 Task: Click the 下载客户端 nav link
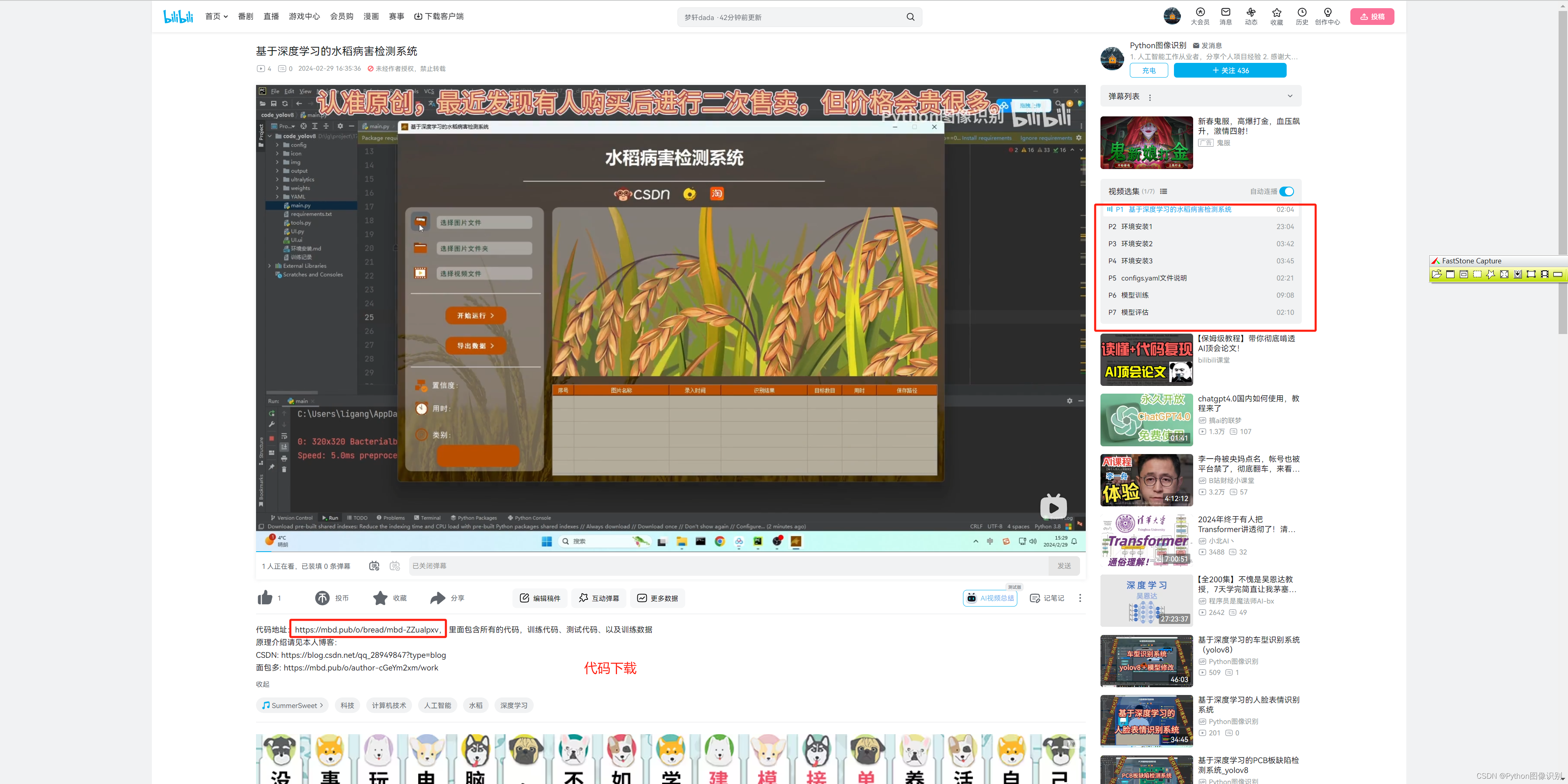point(439,16)
